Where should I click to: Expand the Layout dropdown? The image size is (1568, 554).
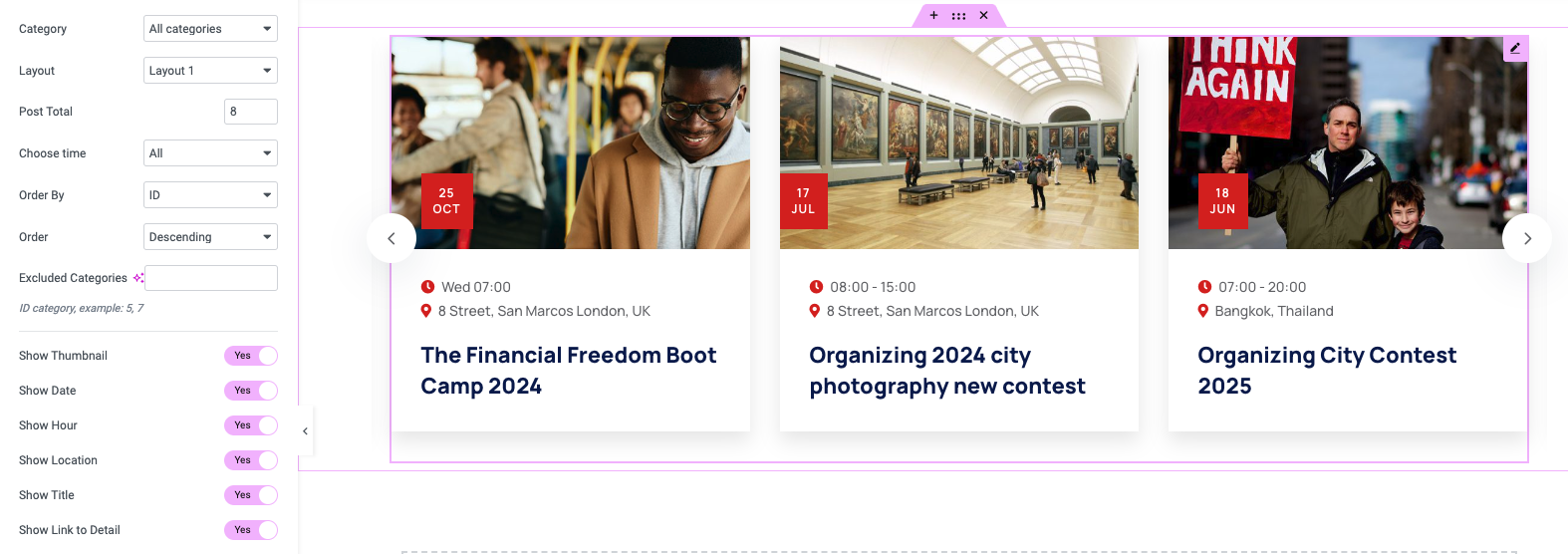[x=210, y=71]
